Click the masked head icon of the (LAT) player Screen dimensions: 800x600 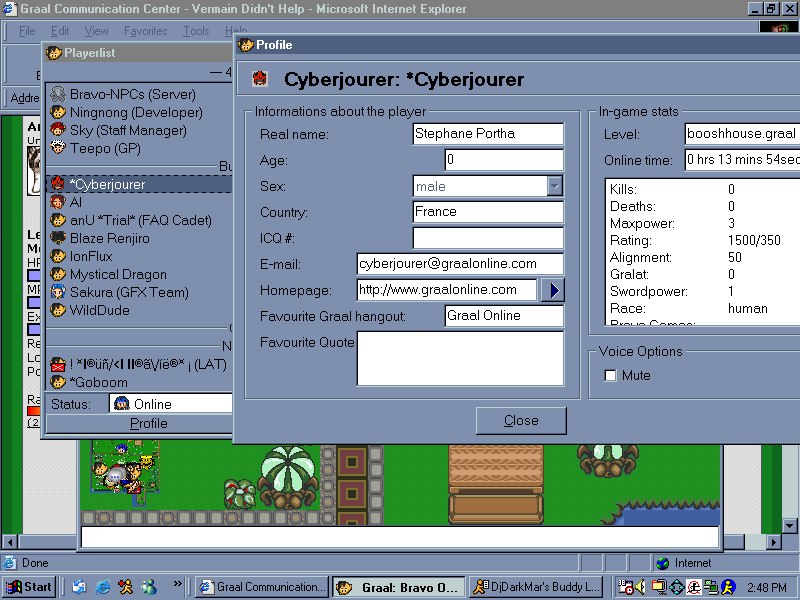coord(58,364)
